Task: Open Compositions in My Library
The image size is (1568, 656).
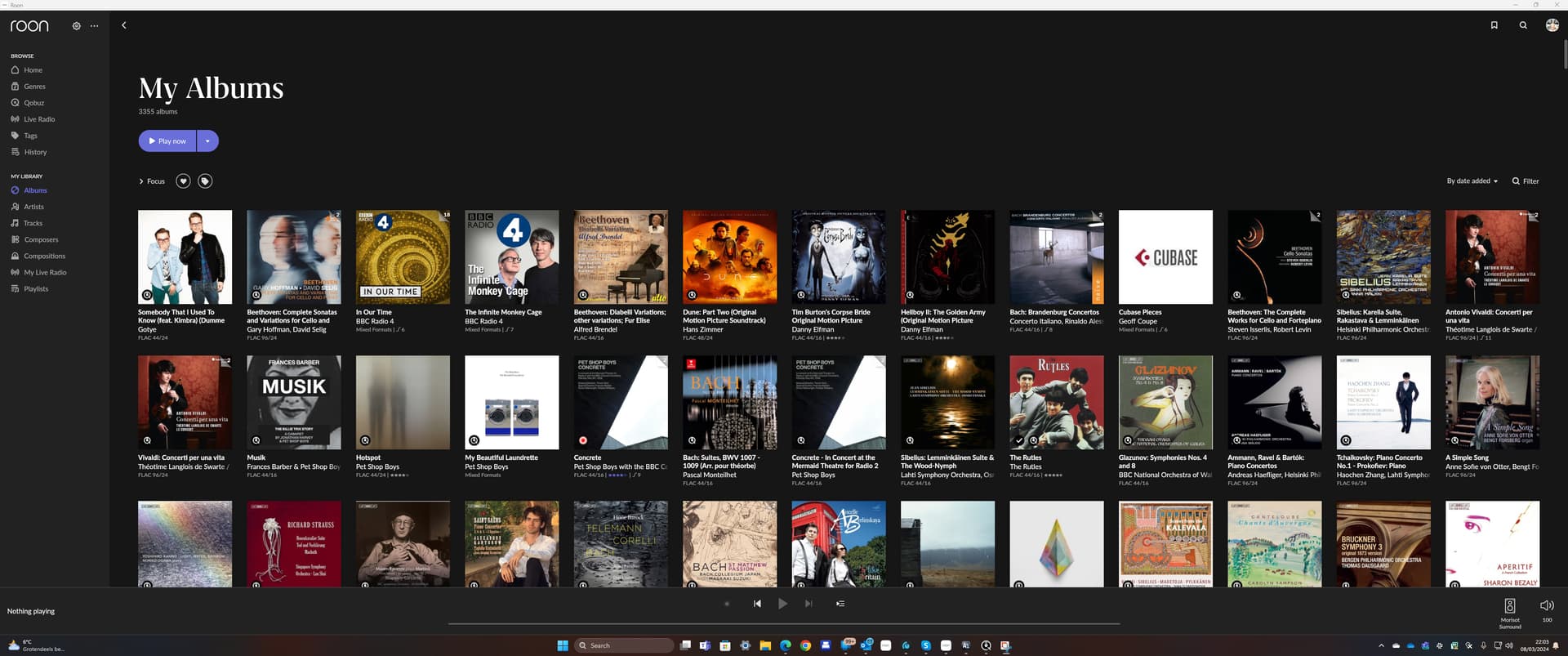Action: 38,256
